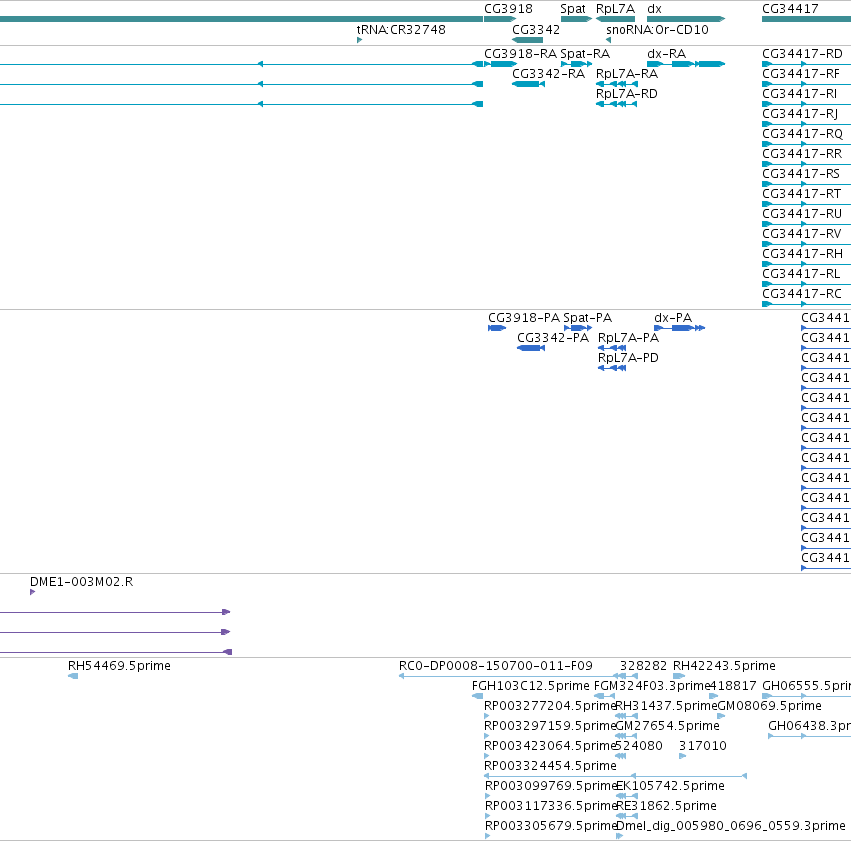Open transcript CG3342-RA
Viewport: 851px width, 841px height.
click(548, 74)
